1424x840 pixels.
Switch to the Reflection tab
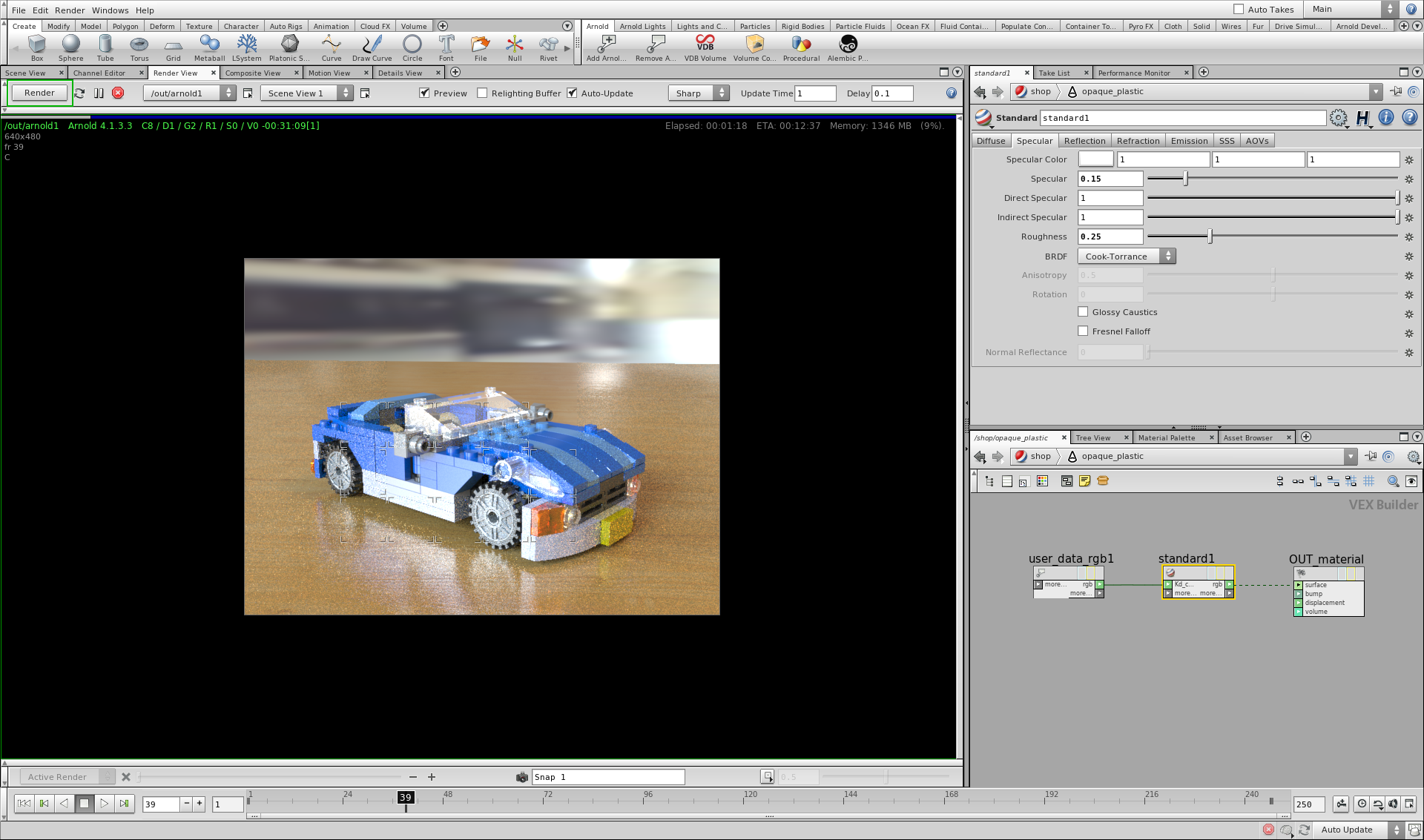point(1084,141)
